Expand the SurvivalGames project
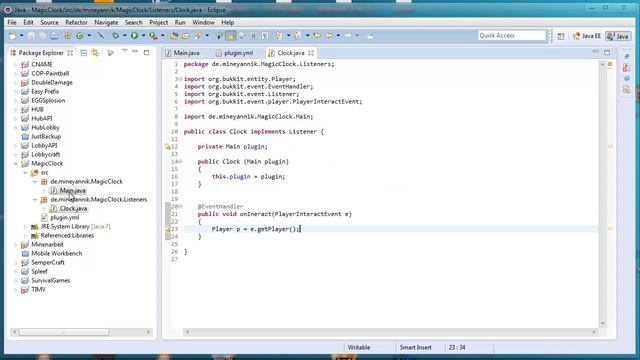This screenshot has width=640, height=360. [x=16, y=280]
